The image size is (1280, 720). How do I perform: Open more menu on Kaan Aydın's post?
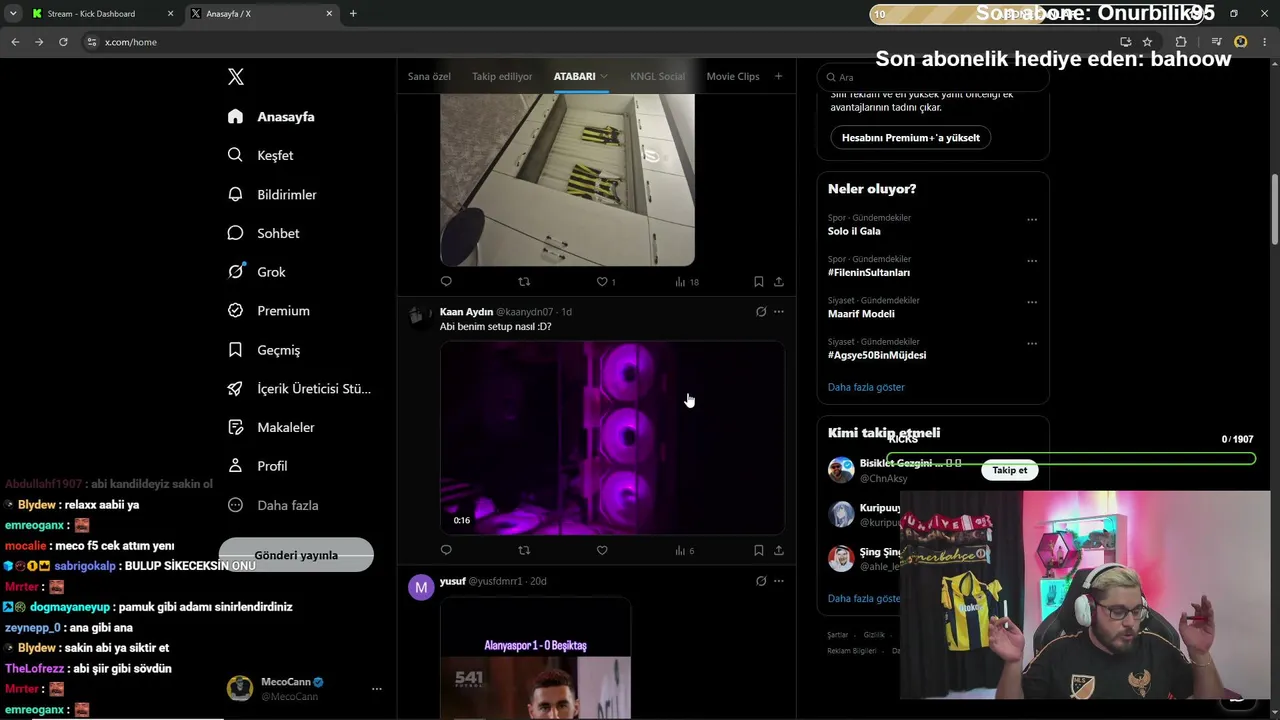[779, 312]
